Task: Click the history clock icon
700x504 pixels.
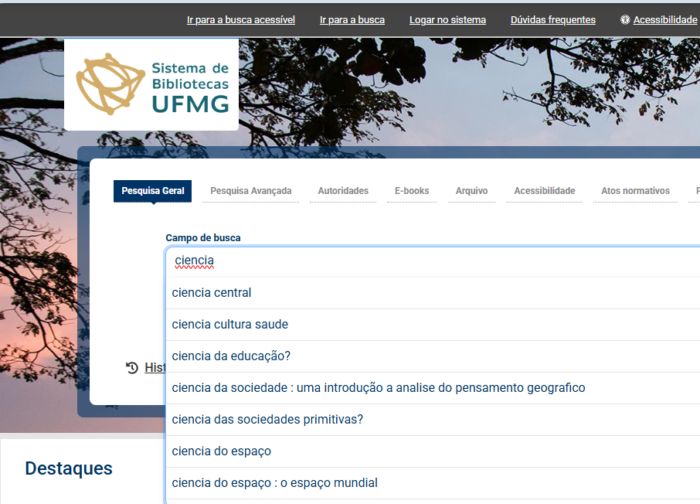Action: point(132,367)
